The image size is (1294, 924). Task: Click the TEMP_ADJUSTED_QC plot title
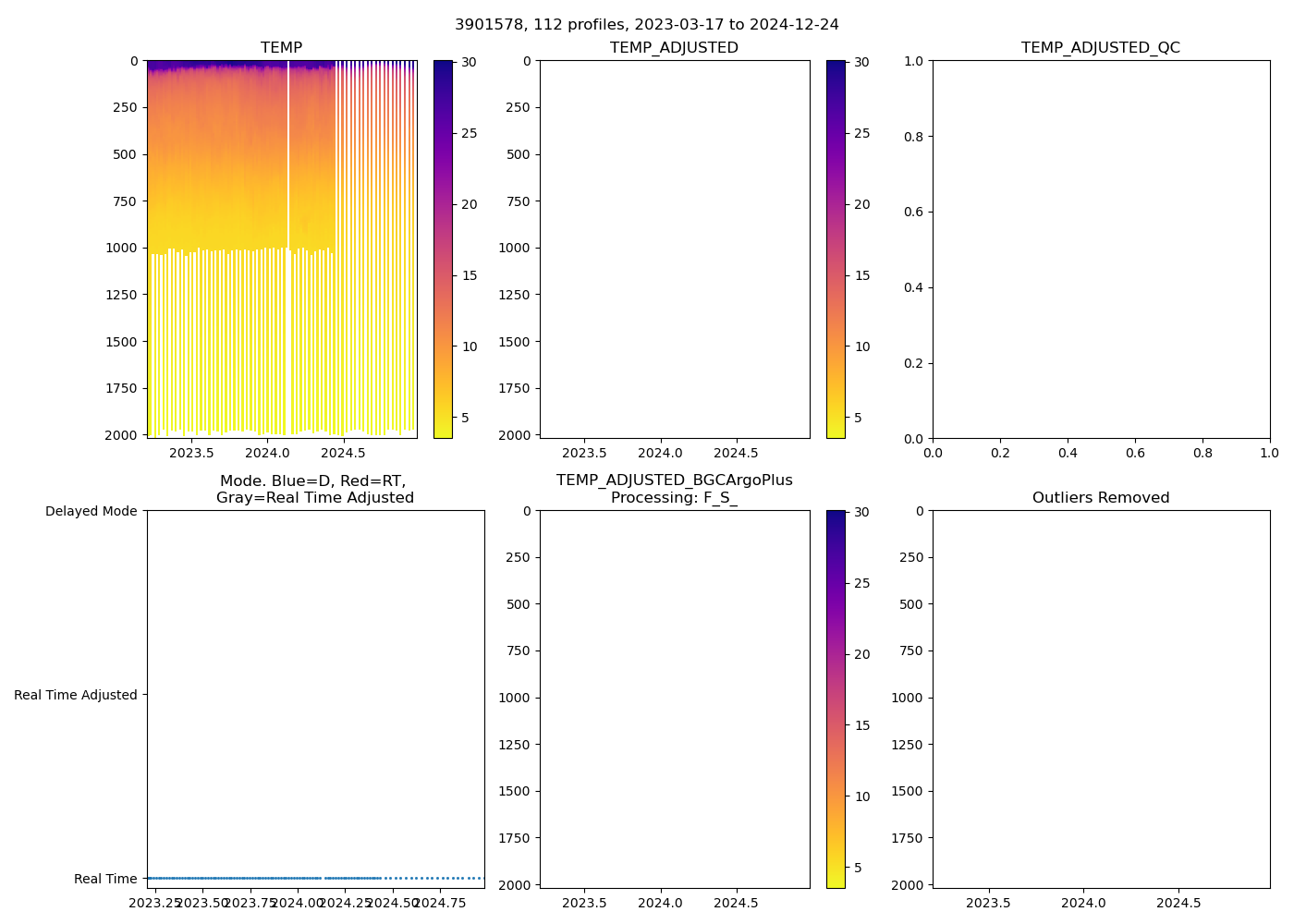click(1100, 48)
